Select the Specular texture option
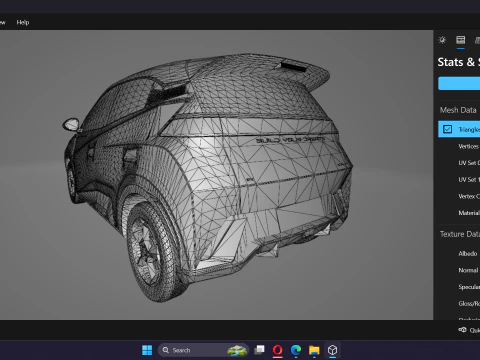This screenshot has width=480, height=360. tap(469, 287)
